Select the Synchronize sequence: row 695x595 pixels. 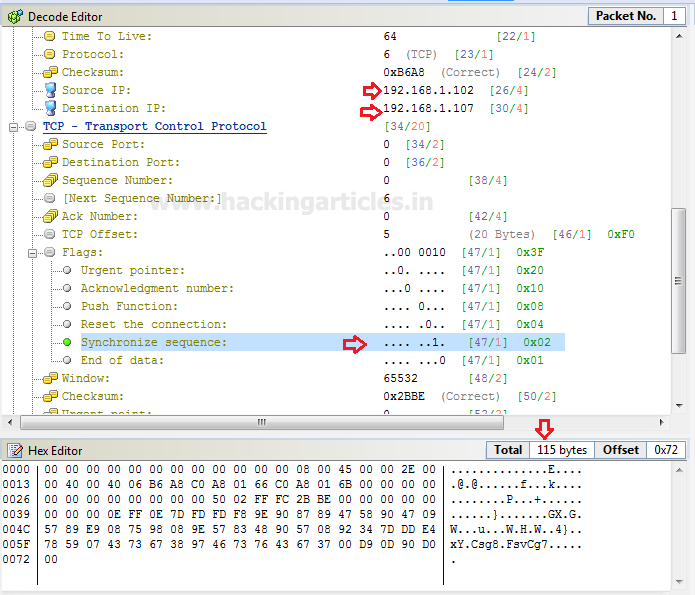(322, 342)
